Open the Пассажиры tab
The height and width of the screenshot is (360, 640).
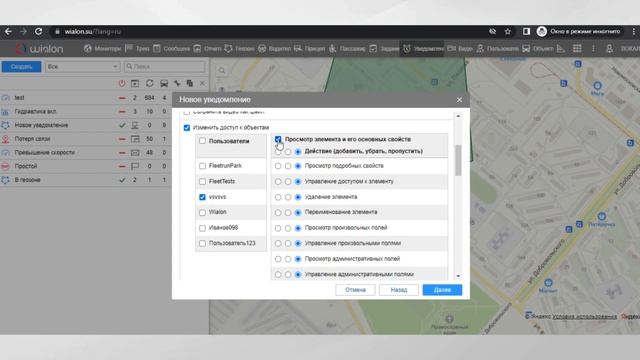(x=347, y=49)
